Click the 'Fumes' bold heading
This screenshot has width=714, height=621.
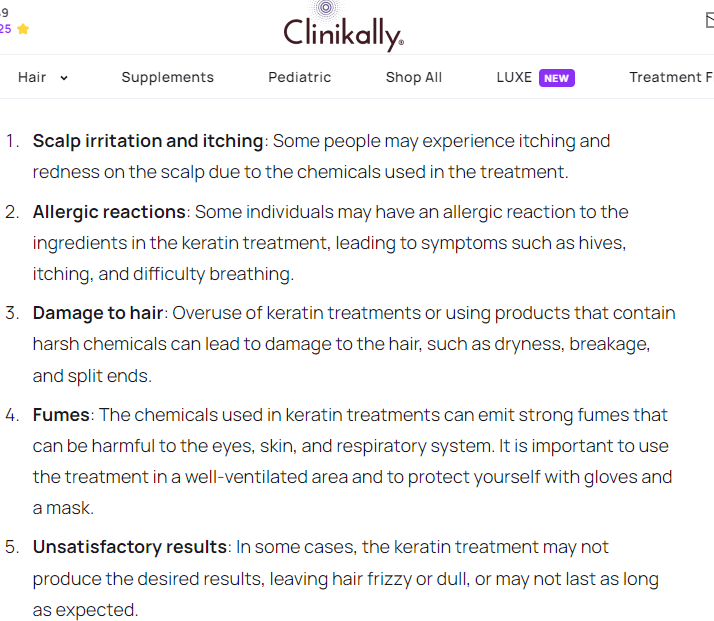(61, 415)
